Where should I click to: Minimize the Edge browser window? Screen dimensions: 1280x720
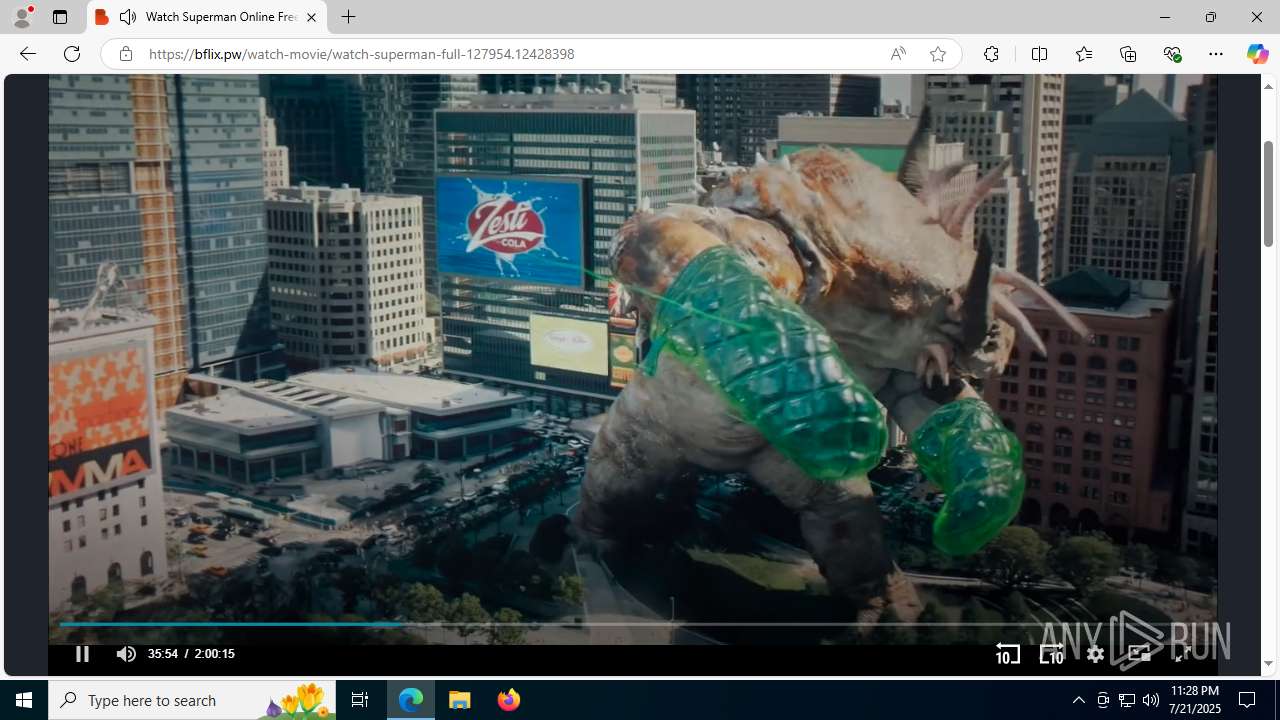1164,17
